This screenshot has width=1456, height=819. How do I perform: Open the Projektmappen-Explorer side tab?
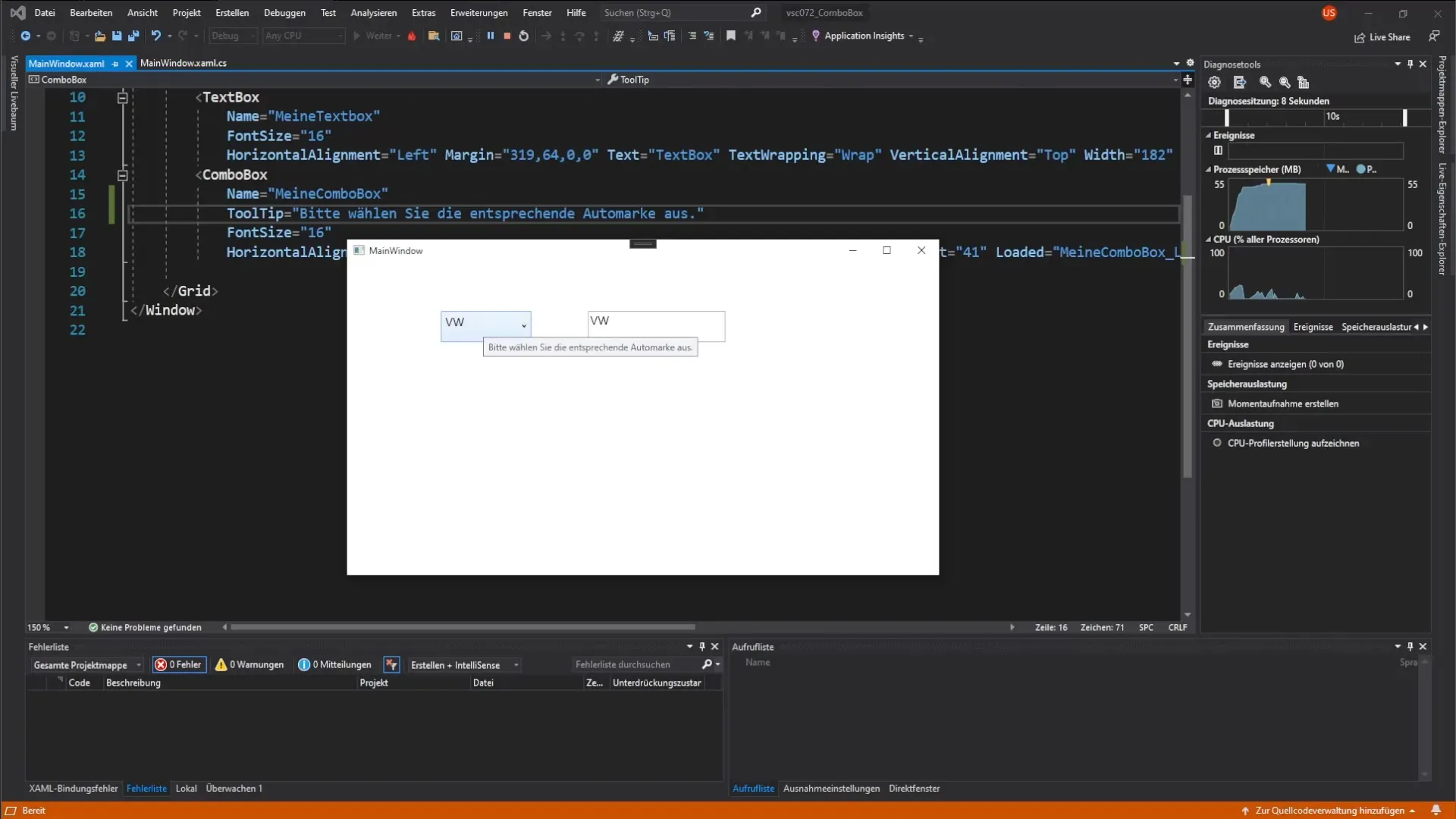tap(1442, 105)
